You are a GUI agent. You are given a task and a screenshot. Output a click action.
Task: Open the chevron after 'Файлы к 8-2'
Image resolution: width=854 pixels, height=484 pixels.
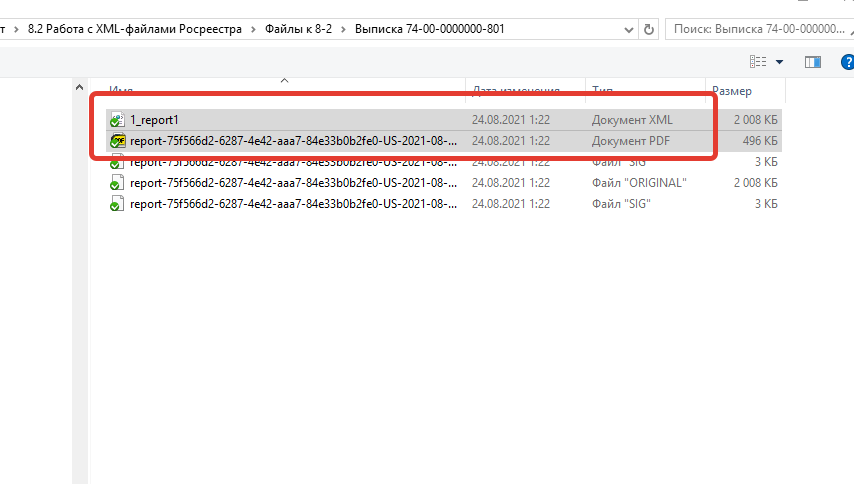[x=343, y=29]
